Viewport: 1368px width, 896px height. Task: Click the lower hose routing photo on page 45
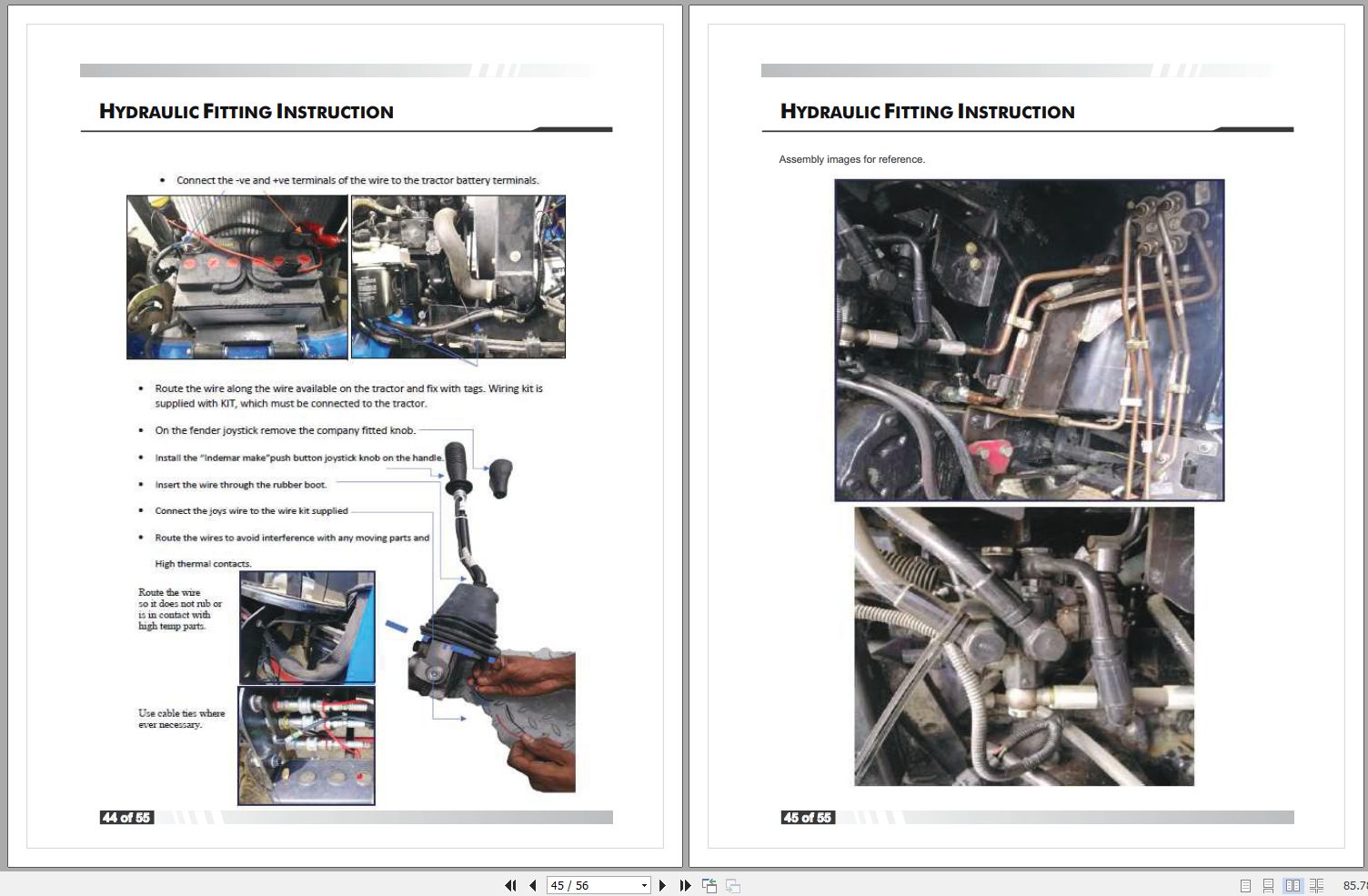click(x=1025, y=648)
